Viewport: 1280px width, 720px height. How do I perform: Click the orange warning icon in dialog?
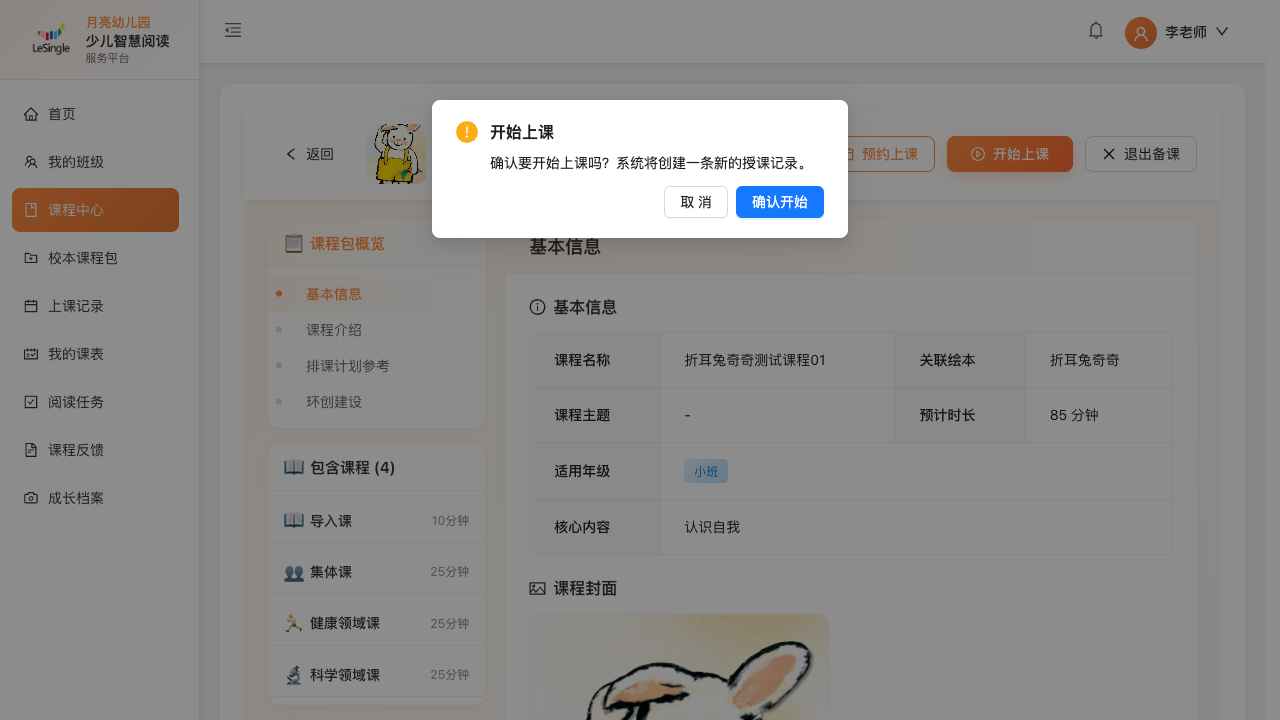[x=467, y=132]
